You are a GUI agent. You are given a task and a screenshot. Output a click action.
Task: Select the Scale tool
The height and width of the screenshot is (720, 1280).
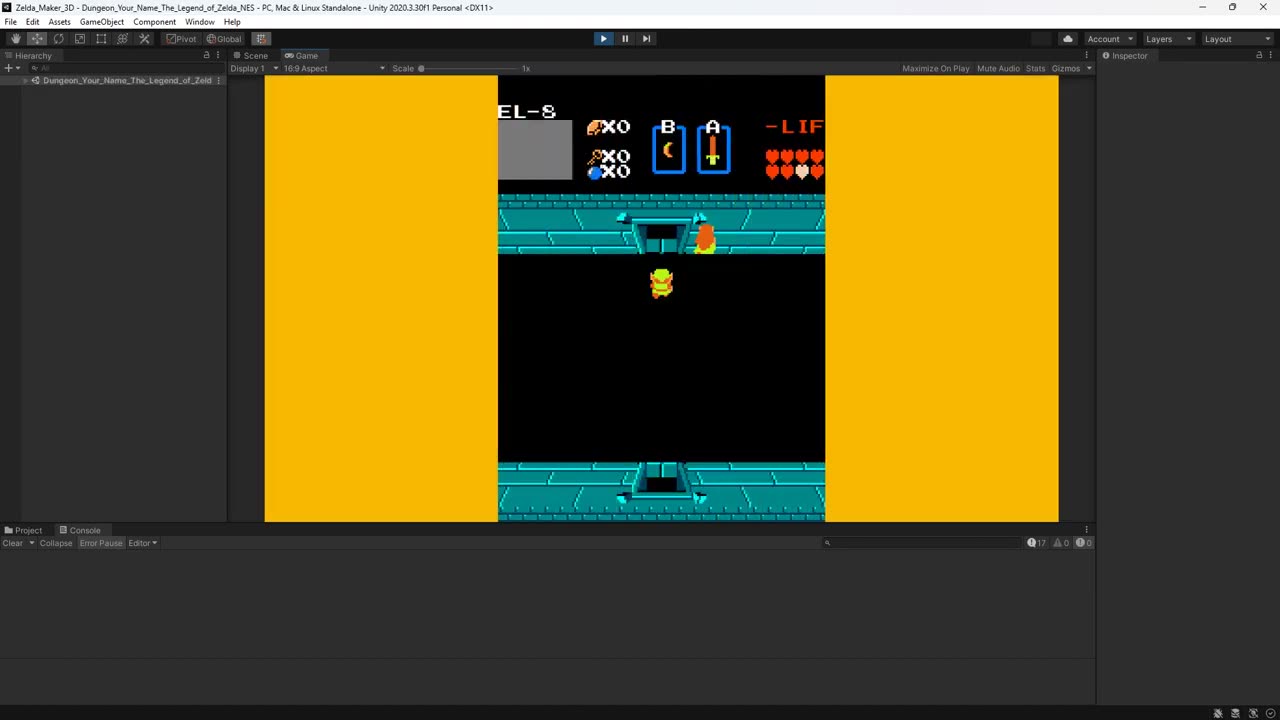(80, 39)
